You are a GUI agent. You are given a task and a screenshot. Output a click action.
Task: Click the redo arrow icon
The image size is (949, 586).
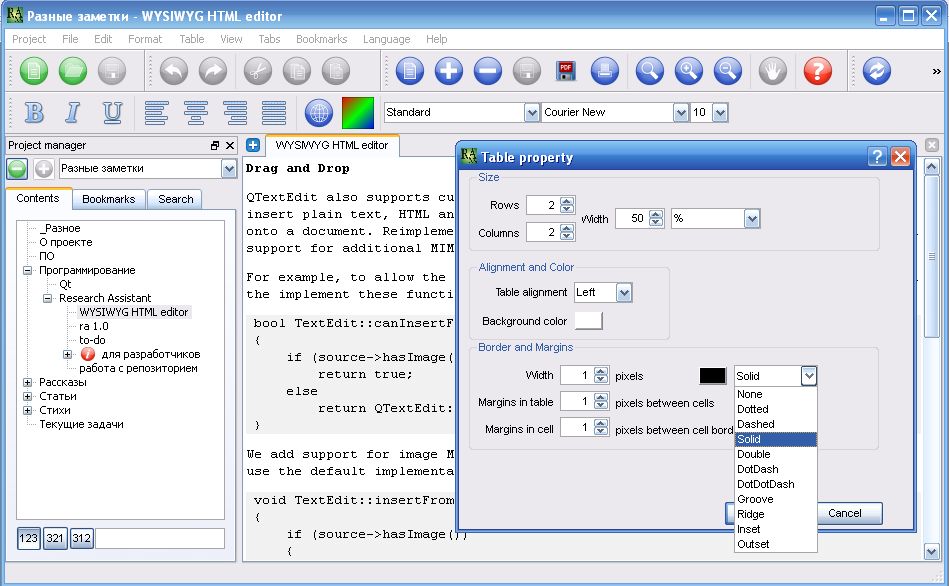(x=213, y=71)
